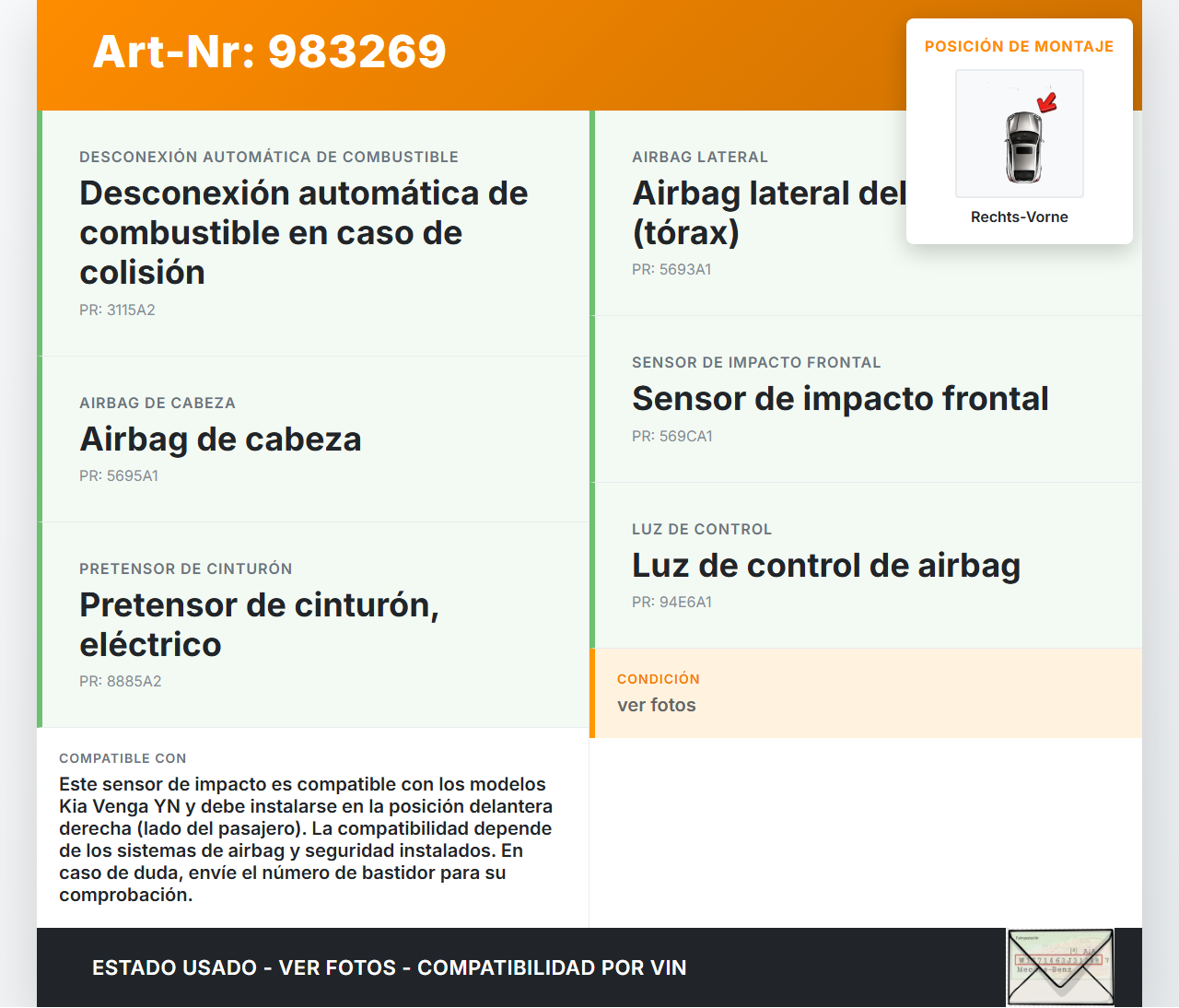Select the 'Airbag de cabeza' title
The height and width of the screenshot is (1008, 1179).
click(220, 440)
